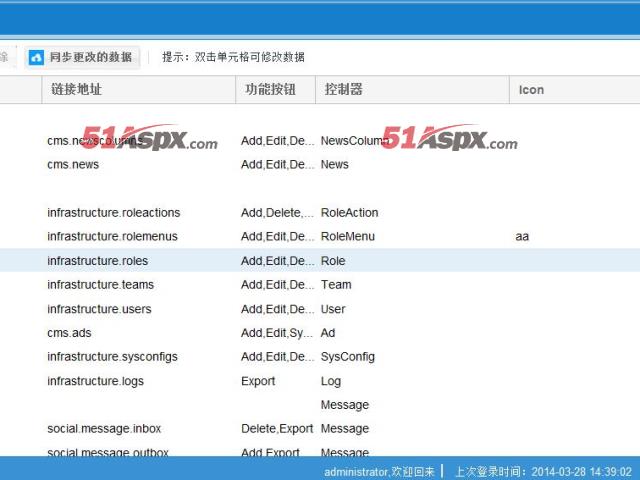Select the infrastructure.users cell
Viewport: 640px width, 480px height.
[99, 309]
